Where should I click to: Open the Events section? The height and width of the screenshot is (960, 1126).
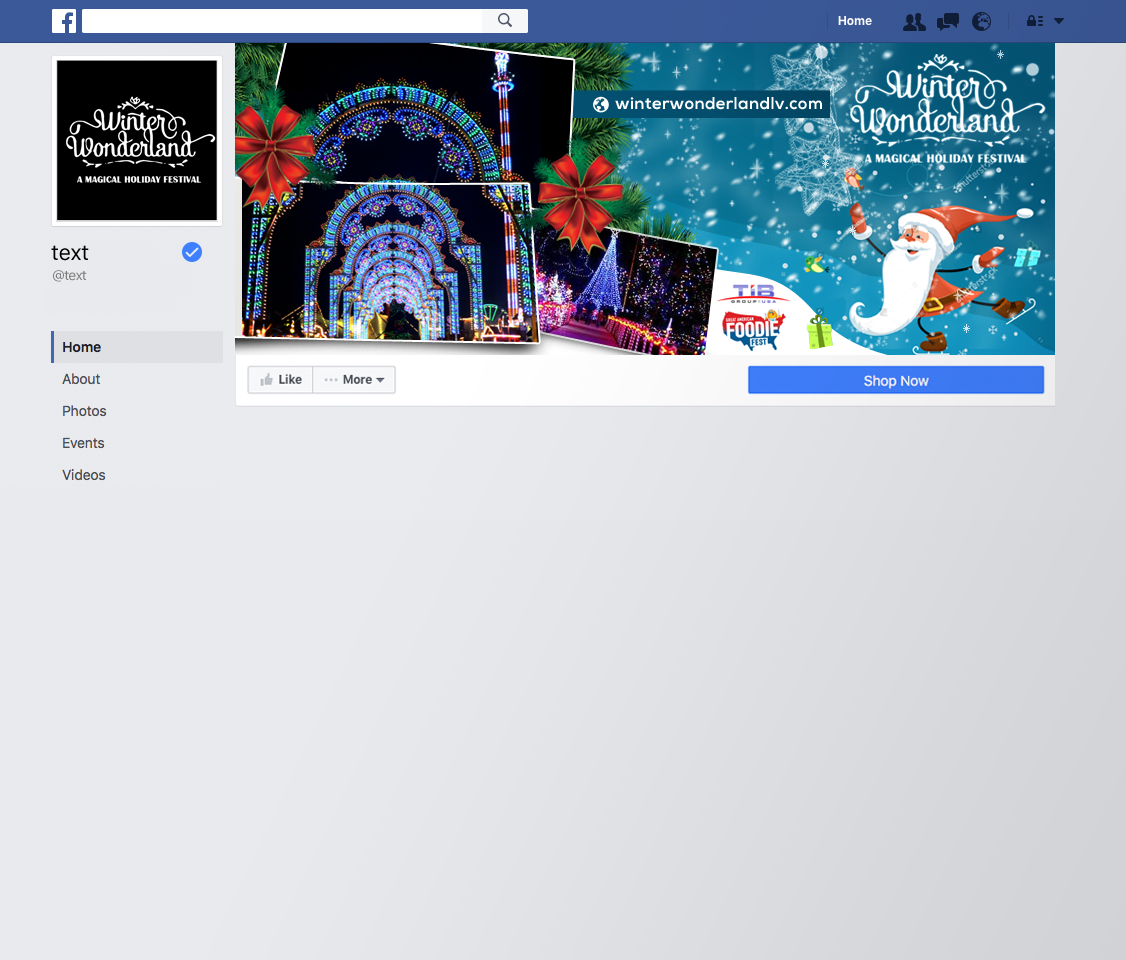[83, 443]
